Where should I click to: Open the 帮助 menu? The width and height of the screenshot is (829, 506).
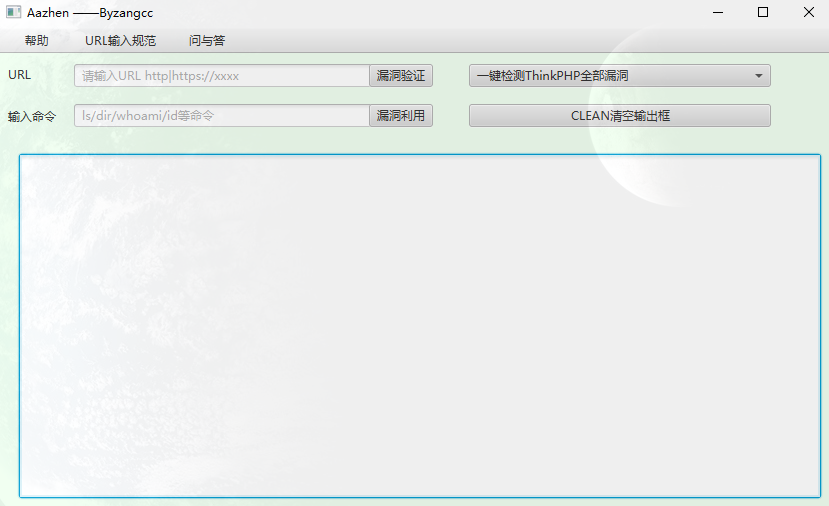(36, 41)
